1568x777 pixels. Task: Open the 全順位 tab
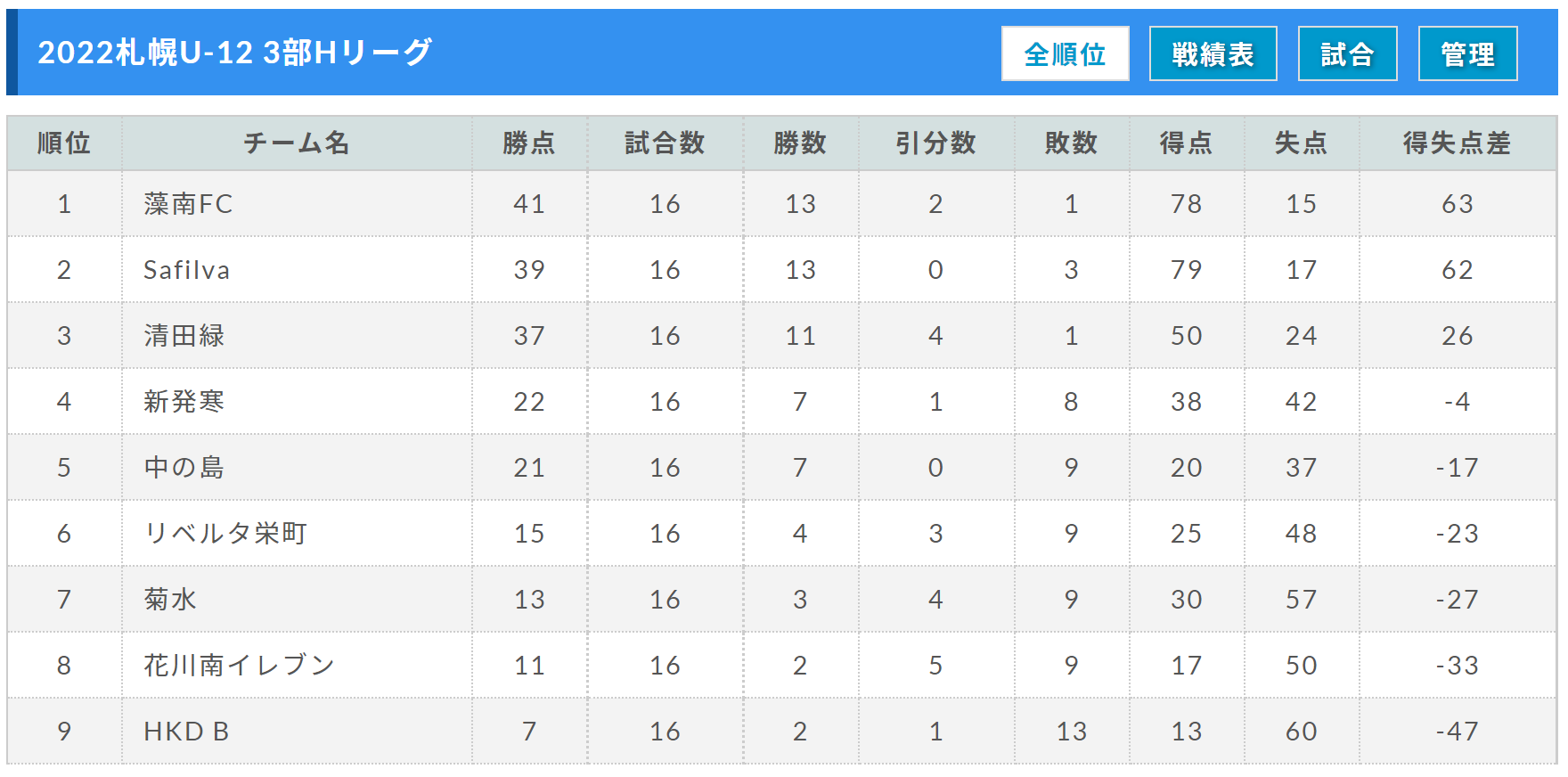click(x=1065, y=53)
